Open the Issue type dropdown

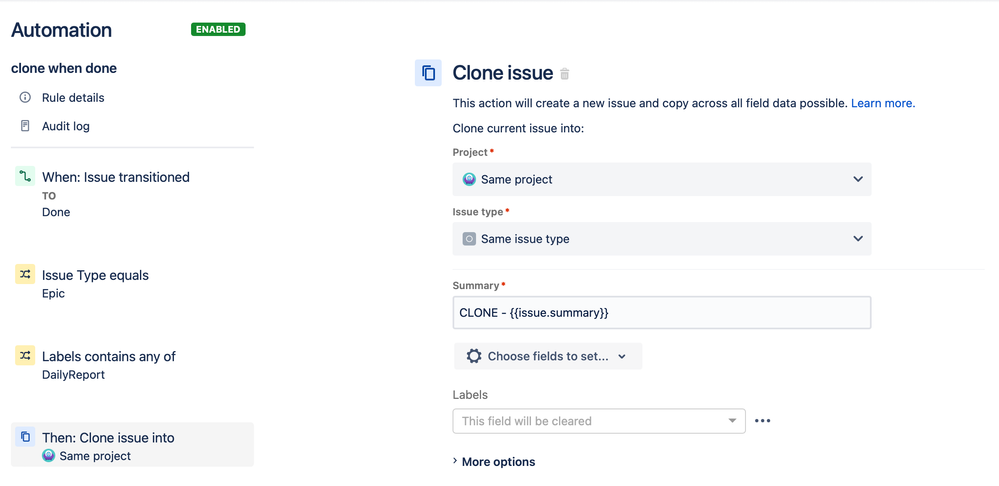661,239
